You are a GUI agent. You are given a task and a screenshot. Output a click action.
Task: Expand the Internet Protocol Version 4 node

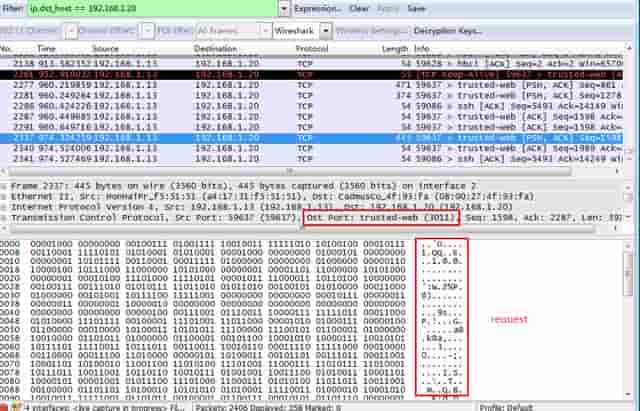[4, 207]
